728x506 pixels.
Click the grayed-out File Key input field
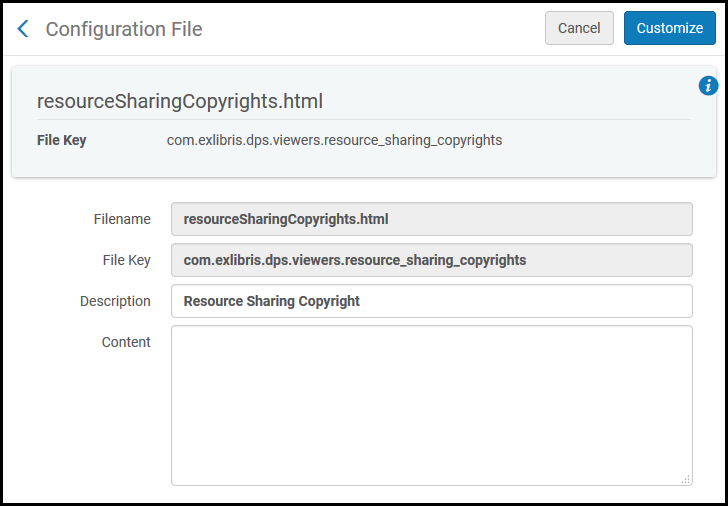click(x=431, y=260)
